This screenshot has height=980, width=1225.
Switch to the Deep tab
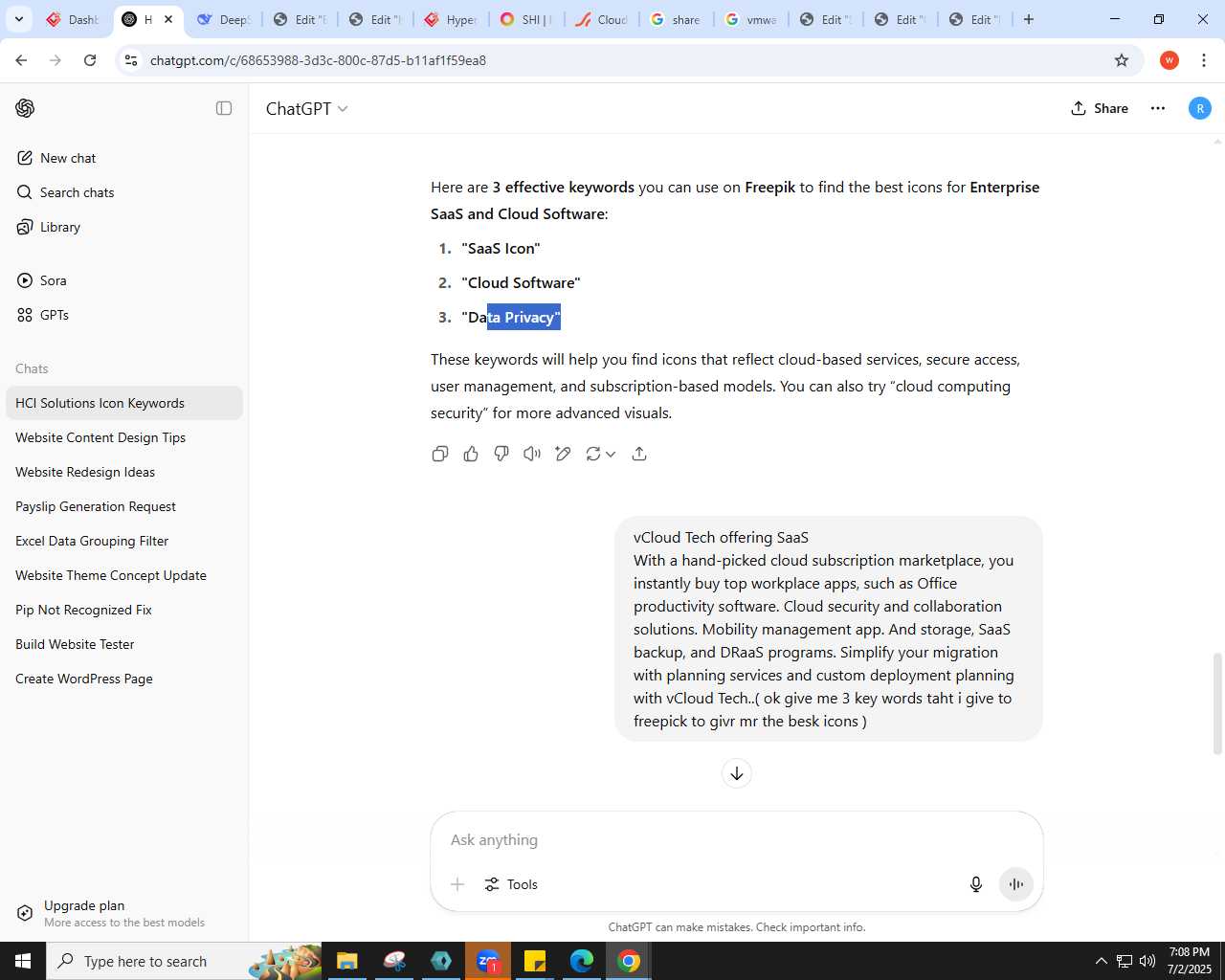224,19
